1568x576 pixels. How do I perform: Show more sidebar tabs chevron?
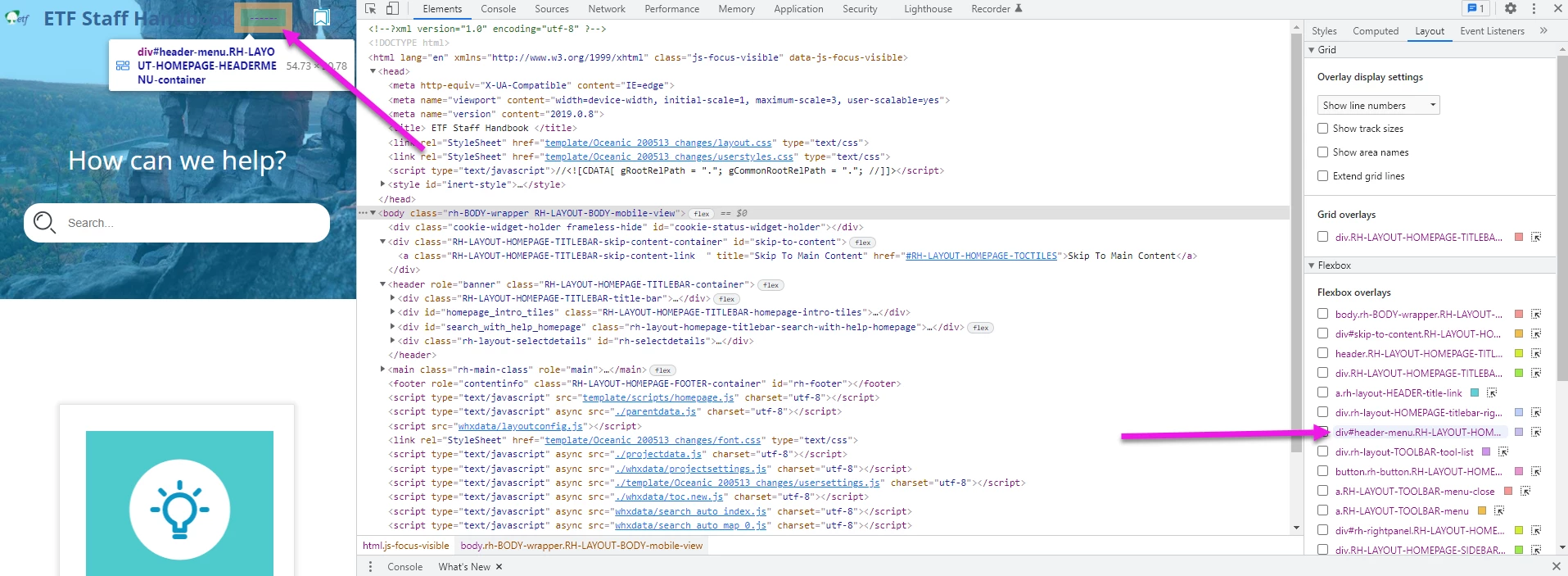(x=1543, y=30)
